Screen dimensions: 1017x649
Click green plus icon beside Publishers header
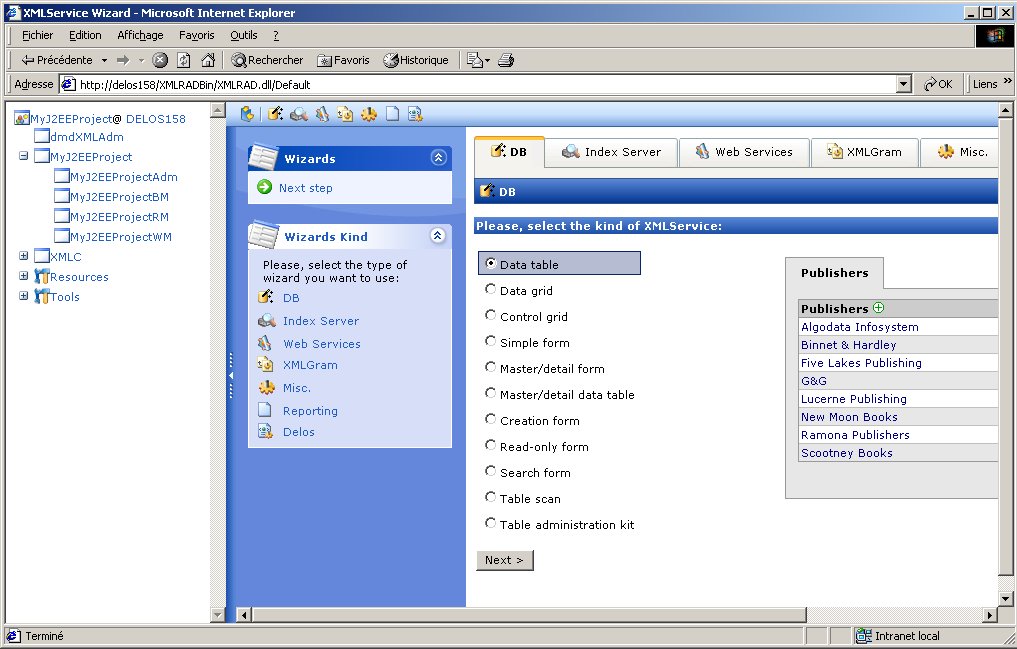[879, 308]
